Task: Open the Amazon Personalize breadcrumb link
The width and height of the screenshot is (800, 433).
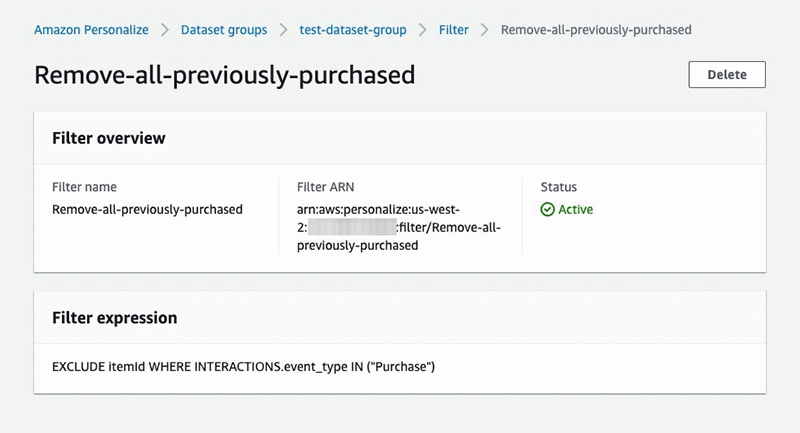Action: (x=91, y=30)
